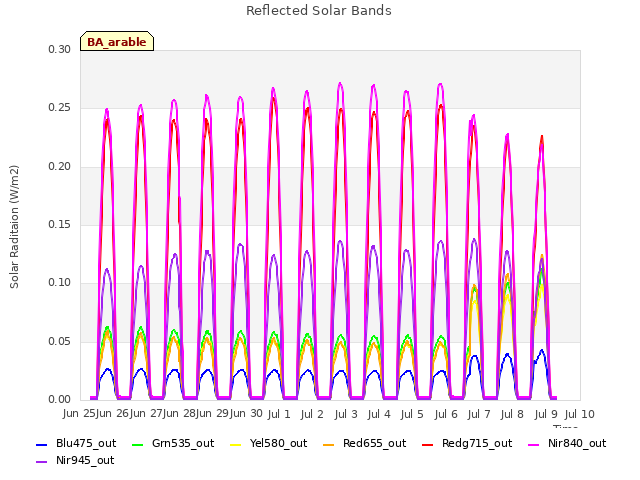
Task: Click the Jul 4 x-axis date label
Action: (379, 414)
